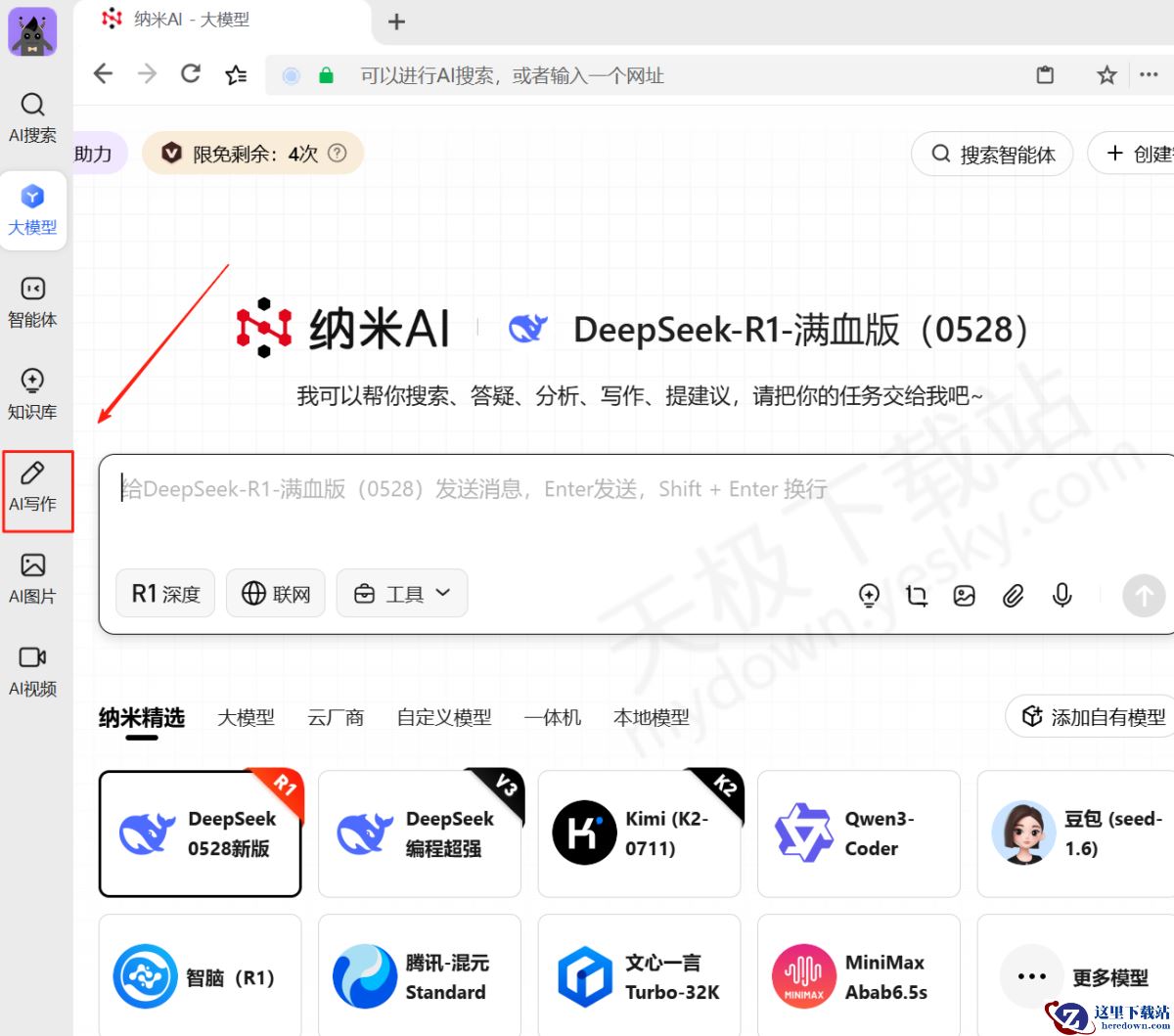The height and width of the screenshot is (1036, 1174).
Task: Open 智能体 sidebar section
Action: [x=32, y=302]
